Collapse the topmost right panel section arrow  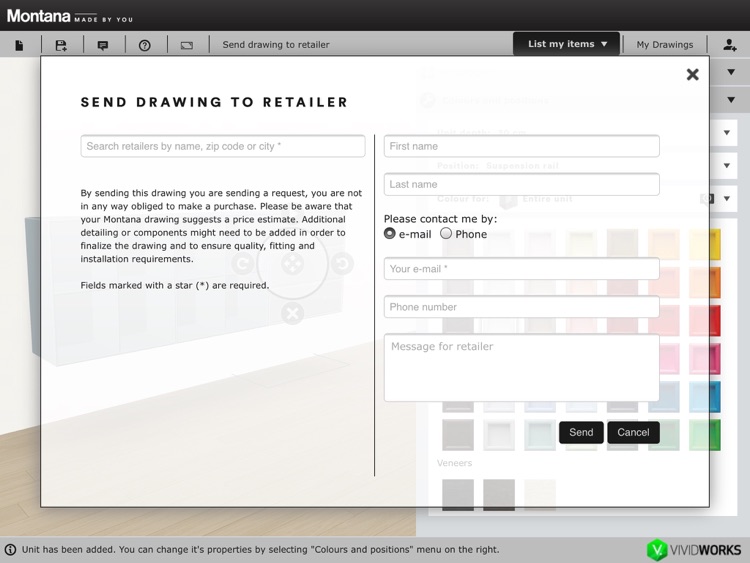tap(731, 72)
